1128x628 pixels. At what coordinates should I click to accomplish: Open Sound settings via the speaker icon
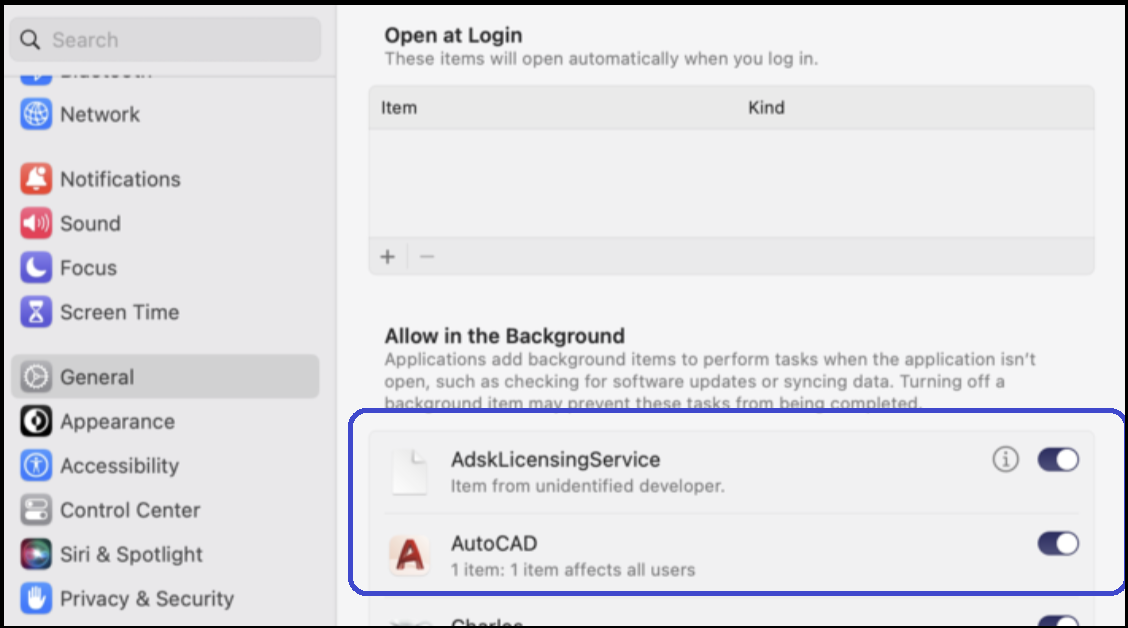pos(37,223)
